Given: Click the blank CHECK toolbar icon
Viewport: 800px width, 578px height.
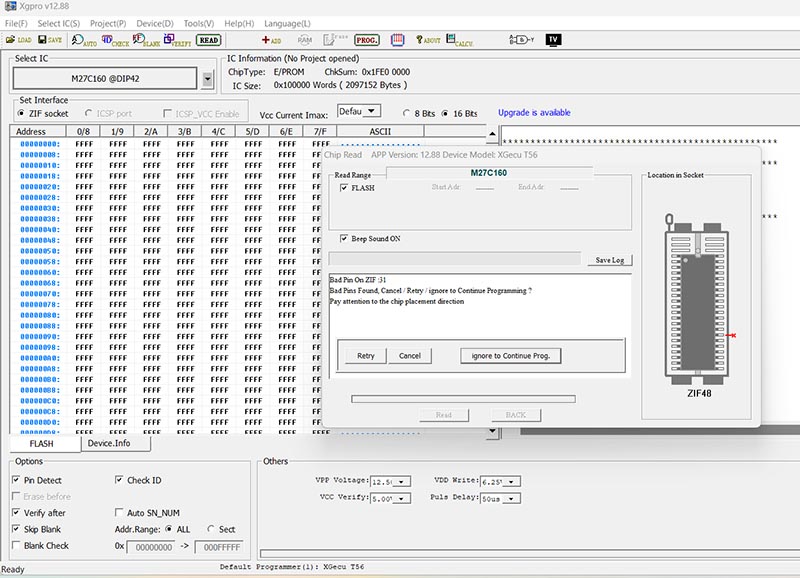Looking at the screenshot, I should (115, 40).
